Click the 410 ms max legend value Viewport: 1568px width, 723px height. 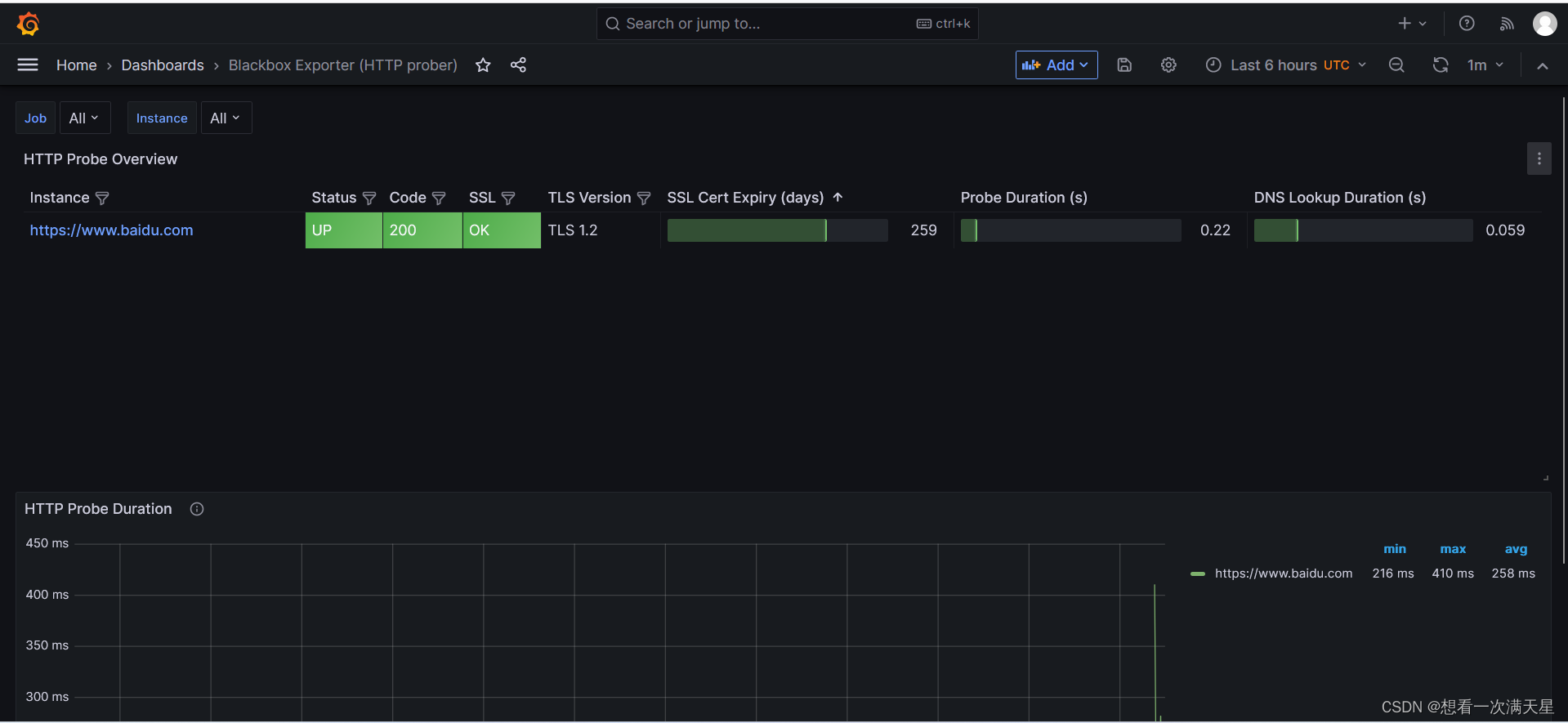(x=1453, y=573)
